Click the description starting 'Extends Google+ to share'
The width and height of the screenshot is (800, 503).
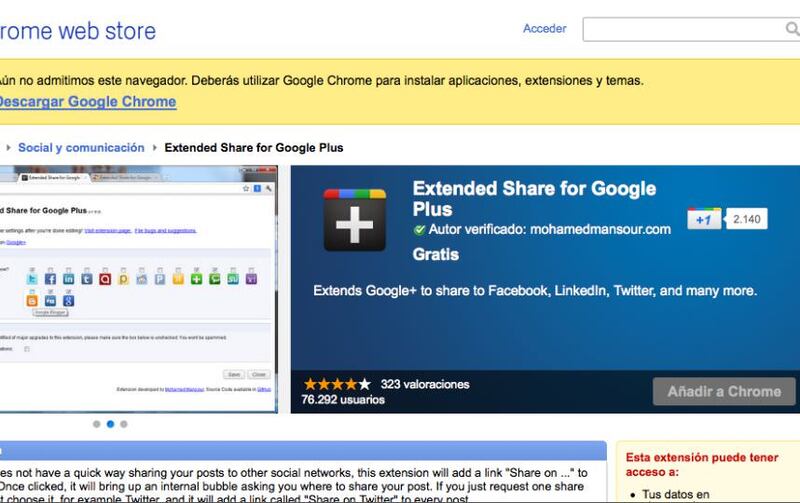pyautogui.click(x=535, y=291)
